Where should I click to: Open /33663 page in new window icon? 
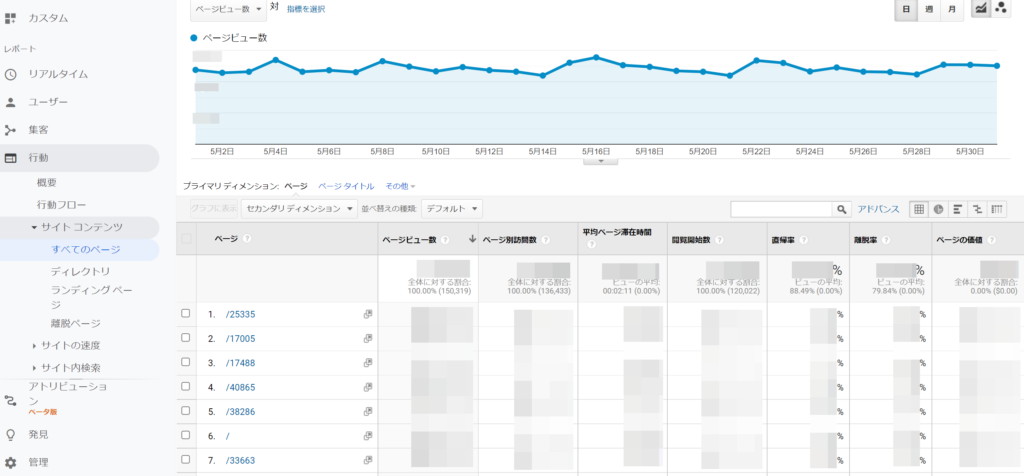[368, 460]
